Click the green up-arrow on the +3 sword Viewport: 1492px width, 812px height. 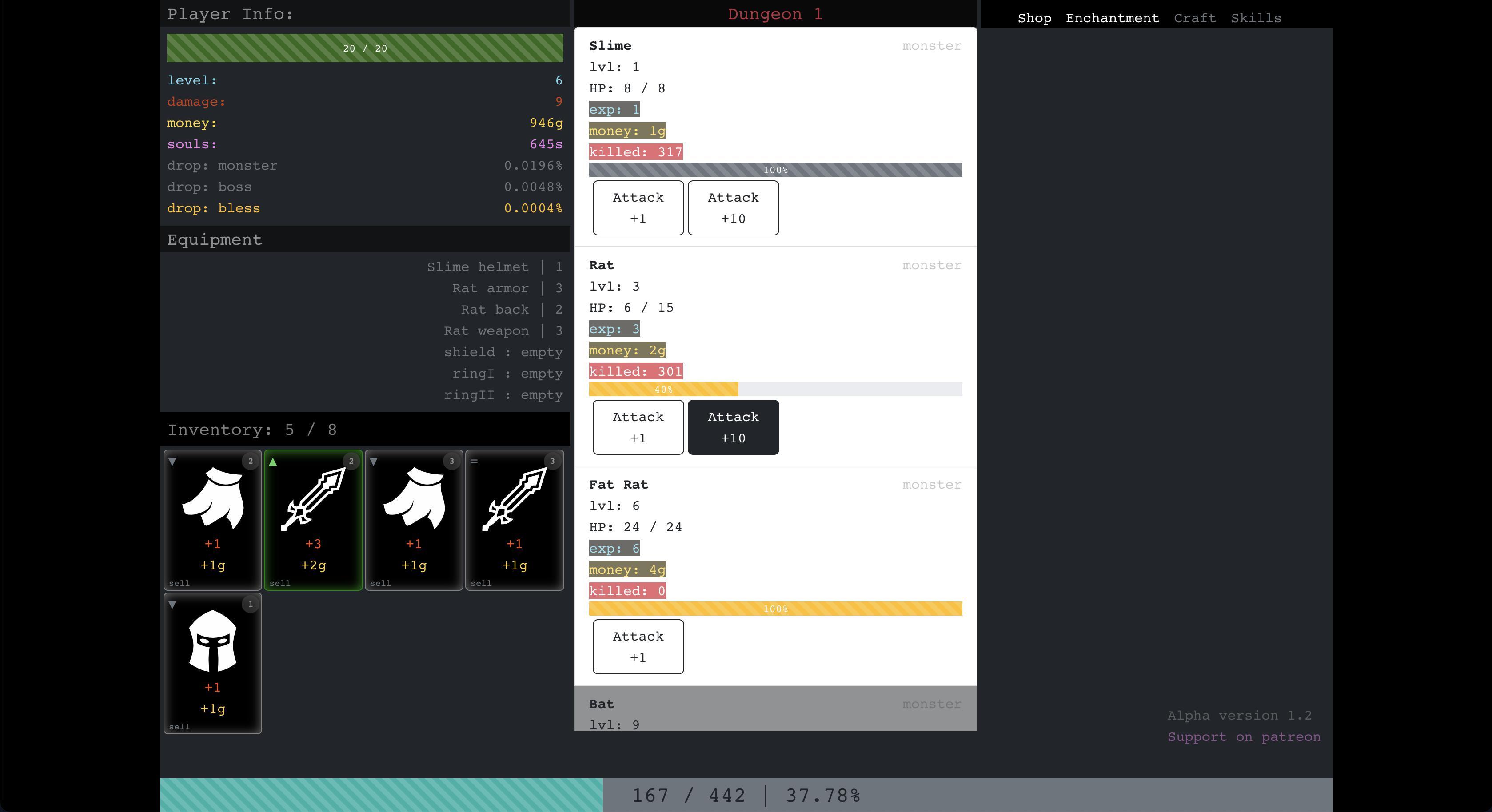[x=273, y=462]
